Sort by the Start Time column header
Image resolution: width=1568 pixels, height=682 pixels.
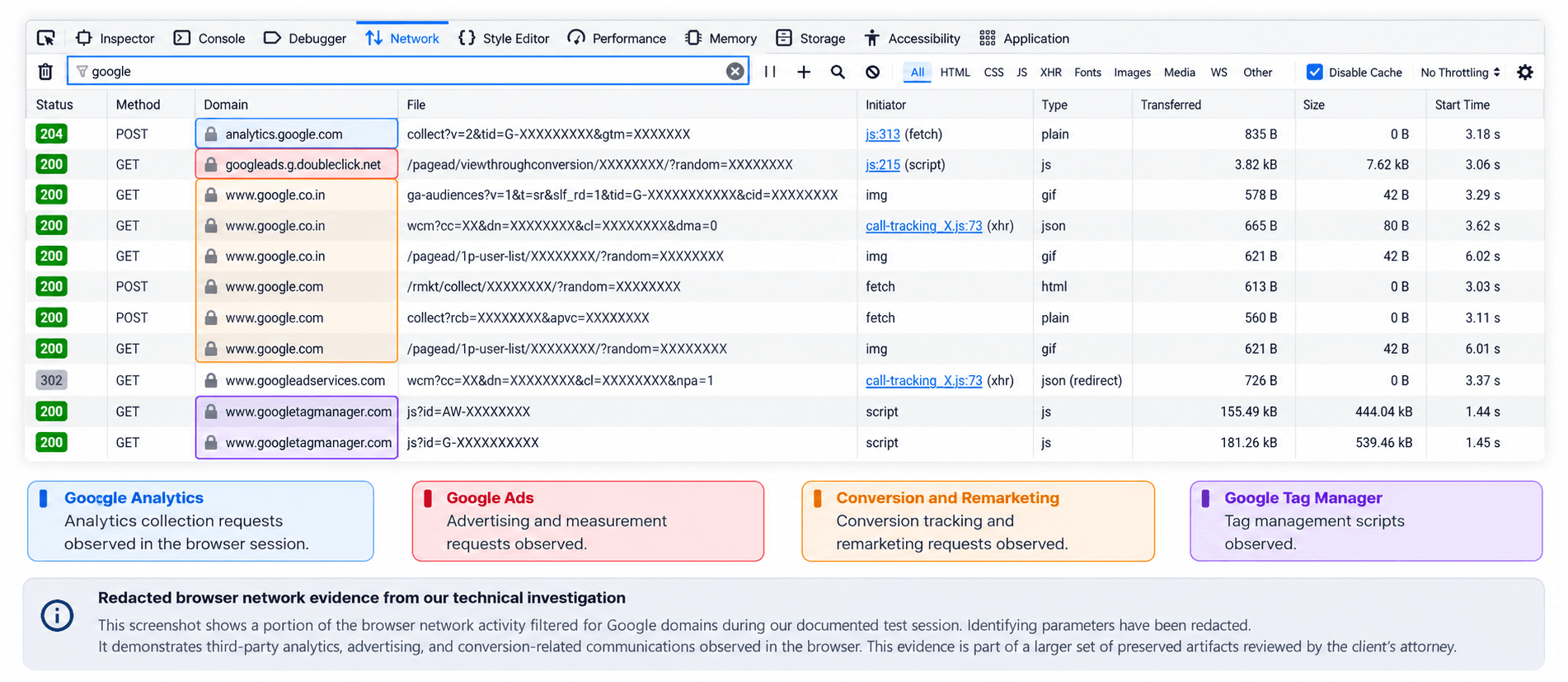1462,105
